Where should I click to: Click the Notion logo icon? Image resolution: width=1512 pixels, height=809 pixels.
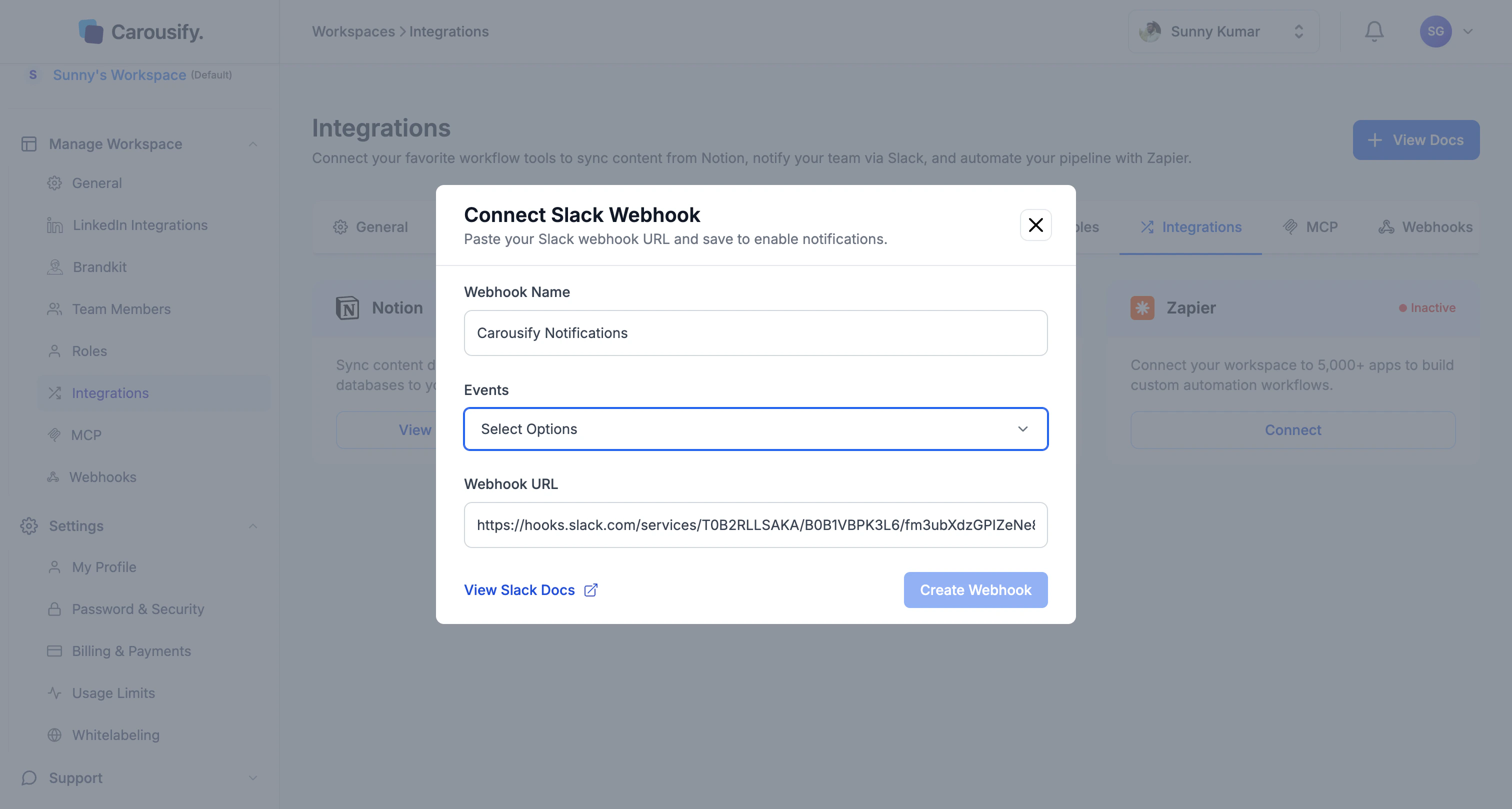click(347, 308)
